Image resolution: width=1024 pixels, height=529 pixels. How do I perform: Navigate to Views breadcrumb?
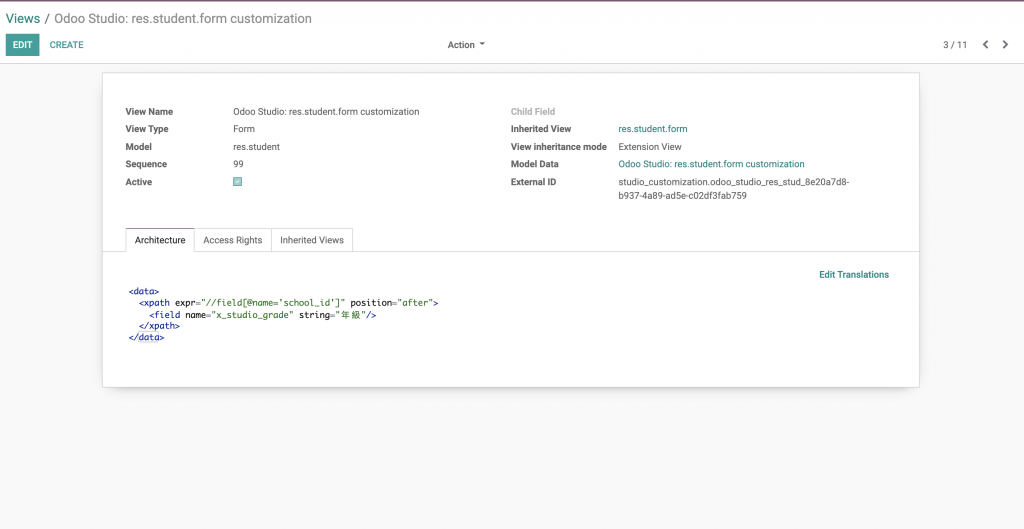23,19
